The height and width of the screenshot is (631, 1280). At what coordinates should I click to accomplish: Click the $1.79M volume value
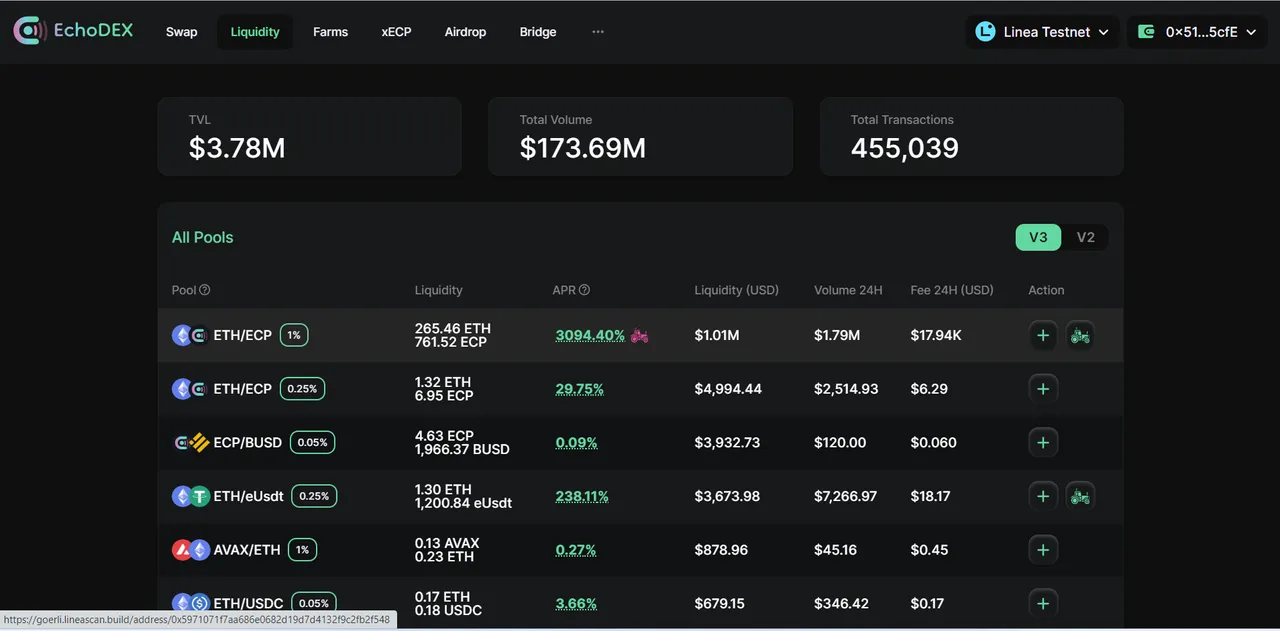pos(837,335)
